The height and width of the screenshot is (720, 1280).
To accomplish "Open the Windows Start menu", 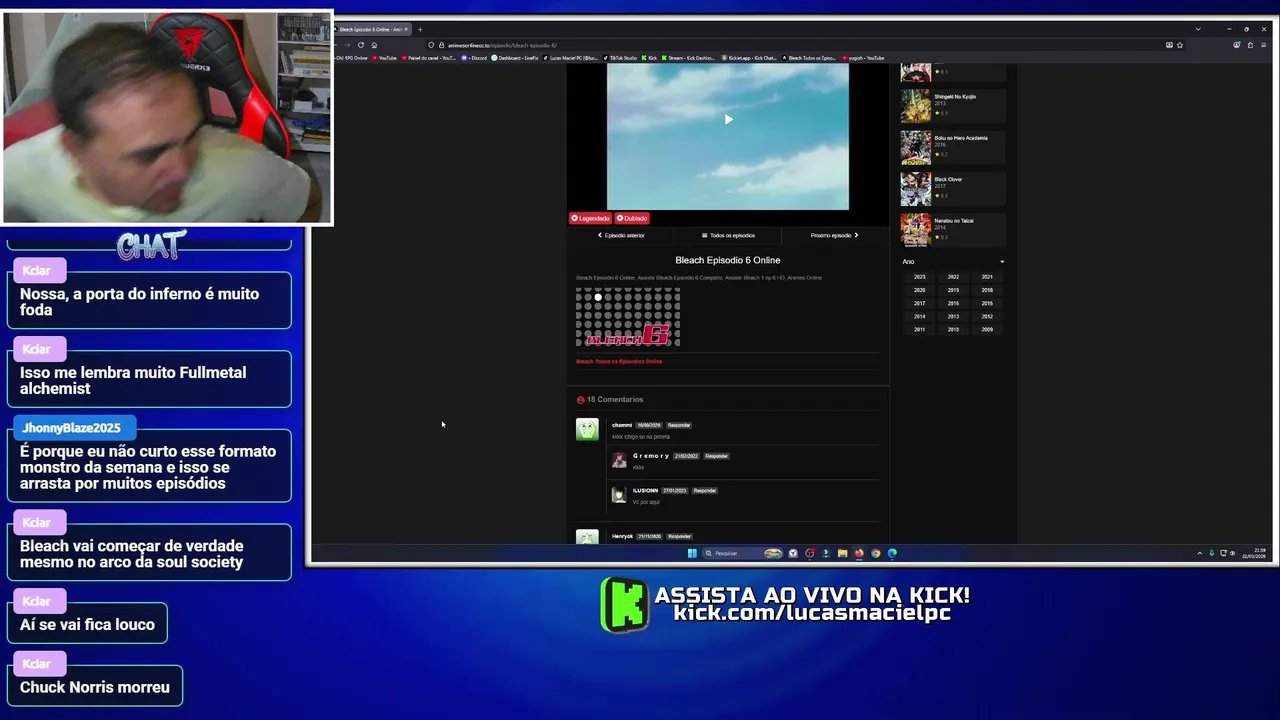I will coord(692,553).
